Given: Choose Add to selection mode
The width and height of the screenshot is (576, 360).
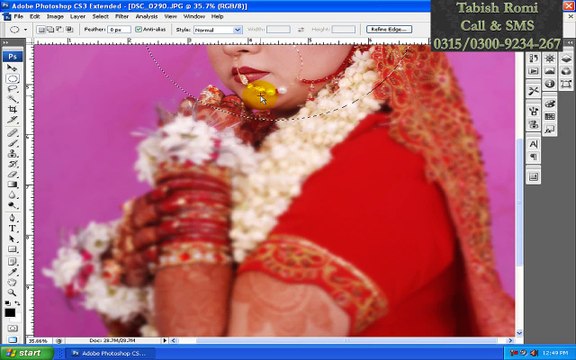Looking at the screenshot, I should pyautogui.click(x=50, y=29).
